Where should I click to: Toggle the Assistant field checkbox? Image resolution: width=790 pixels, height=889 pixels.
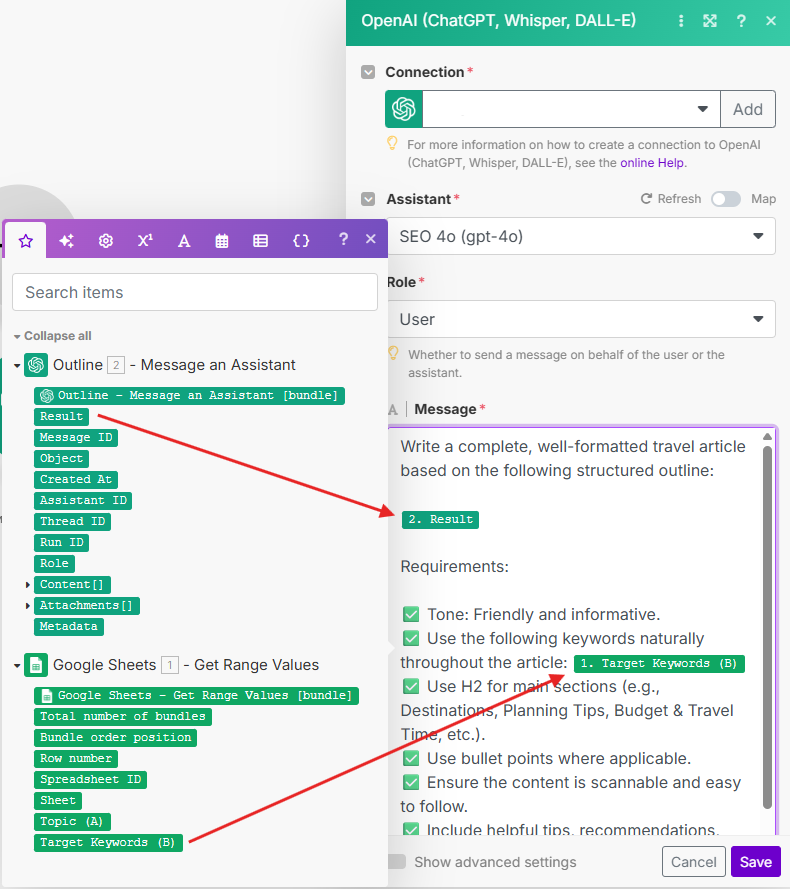click(x=368, y=199)
